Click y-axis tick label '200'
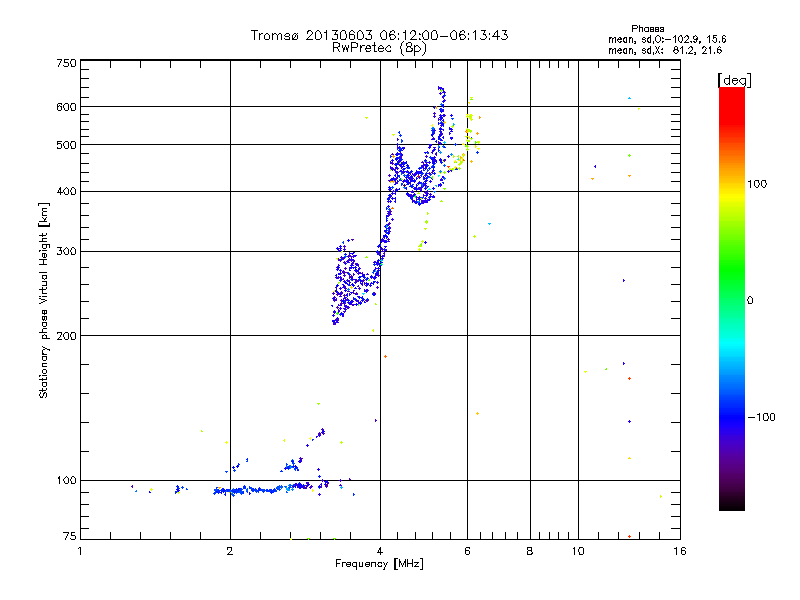The image size is (800, 600). (x=67, y=336)
